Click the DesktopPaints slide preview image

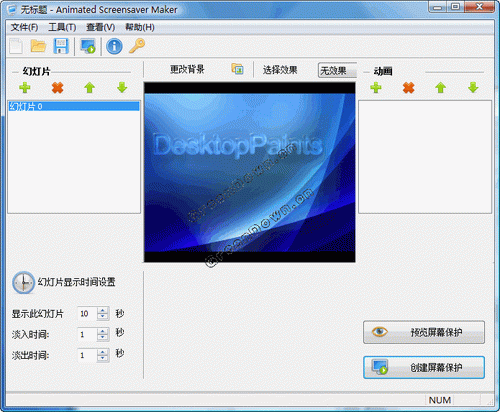click(250, 172)
